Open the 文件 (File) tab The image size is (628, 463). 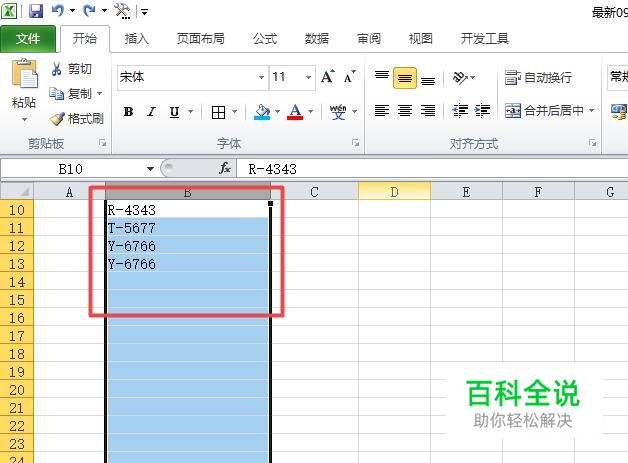pos(28,38)
